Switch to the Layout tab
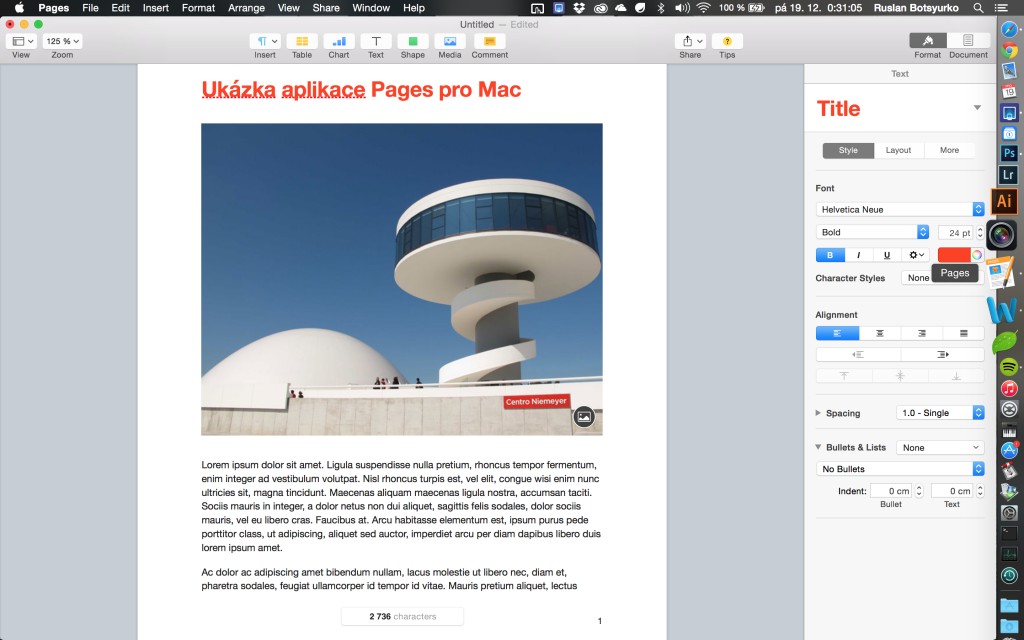Viewport: 1024px width, 640px height. coord(898,150)
